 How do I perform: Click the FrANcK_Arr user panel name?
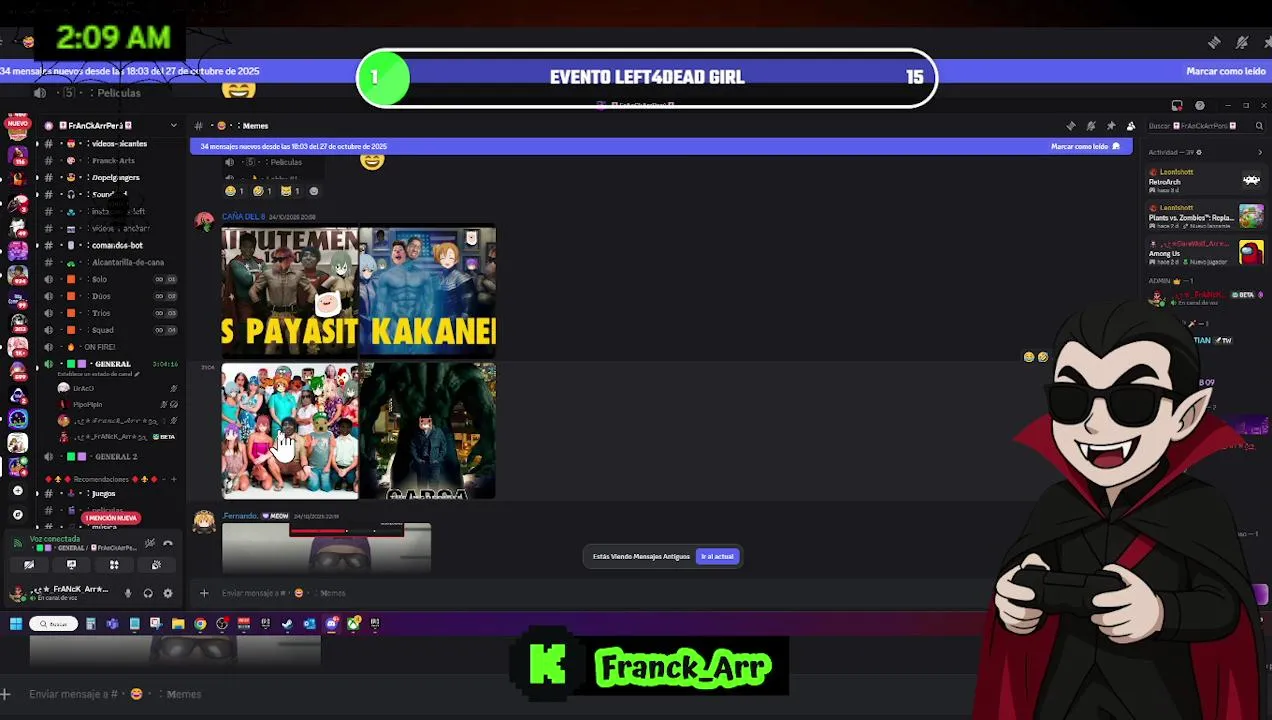[x=70, y=590]
